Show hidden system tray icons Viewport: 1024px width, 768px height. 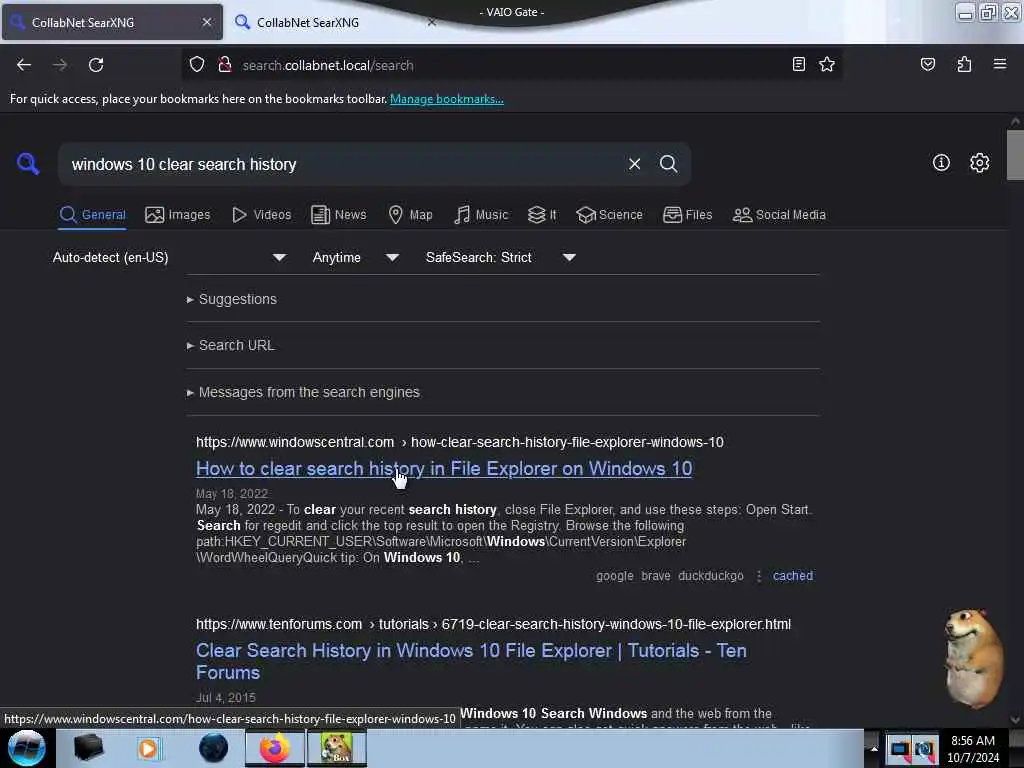click(x=874, y=748)
